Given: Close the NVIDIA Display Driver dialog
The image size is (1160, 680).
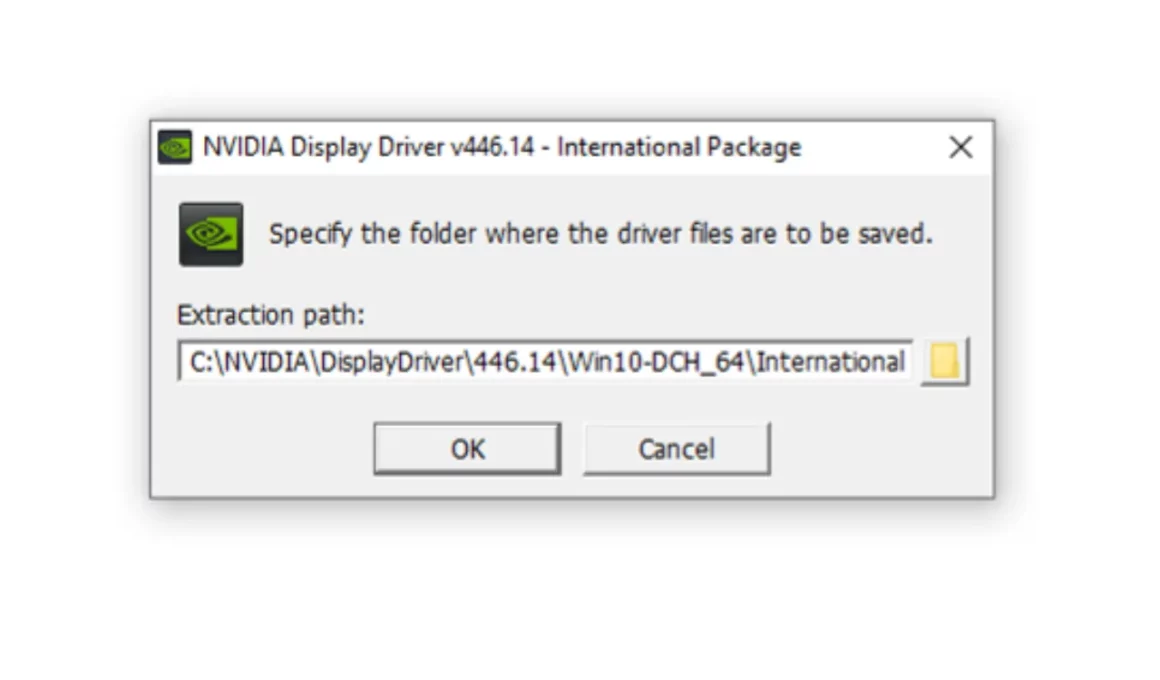Looking at the screenshot, I should [x=960, y=147].
